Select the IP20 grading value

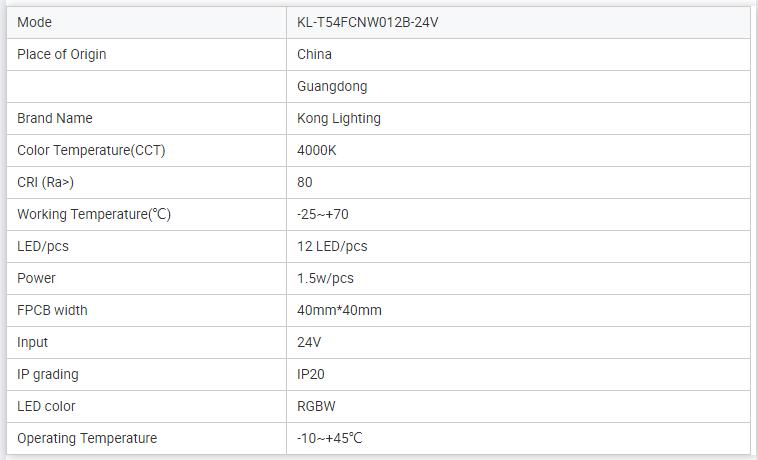click(311, 374)
